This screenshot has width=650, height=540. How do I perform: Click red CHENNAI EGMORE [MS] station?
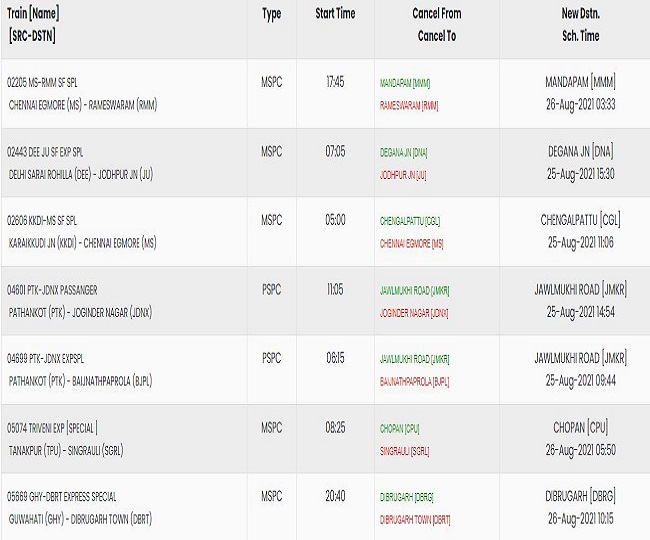coord(412,244)
